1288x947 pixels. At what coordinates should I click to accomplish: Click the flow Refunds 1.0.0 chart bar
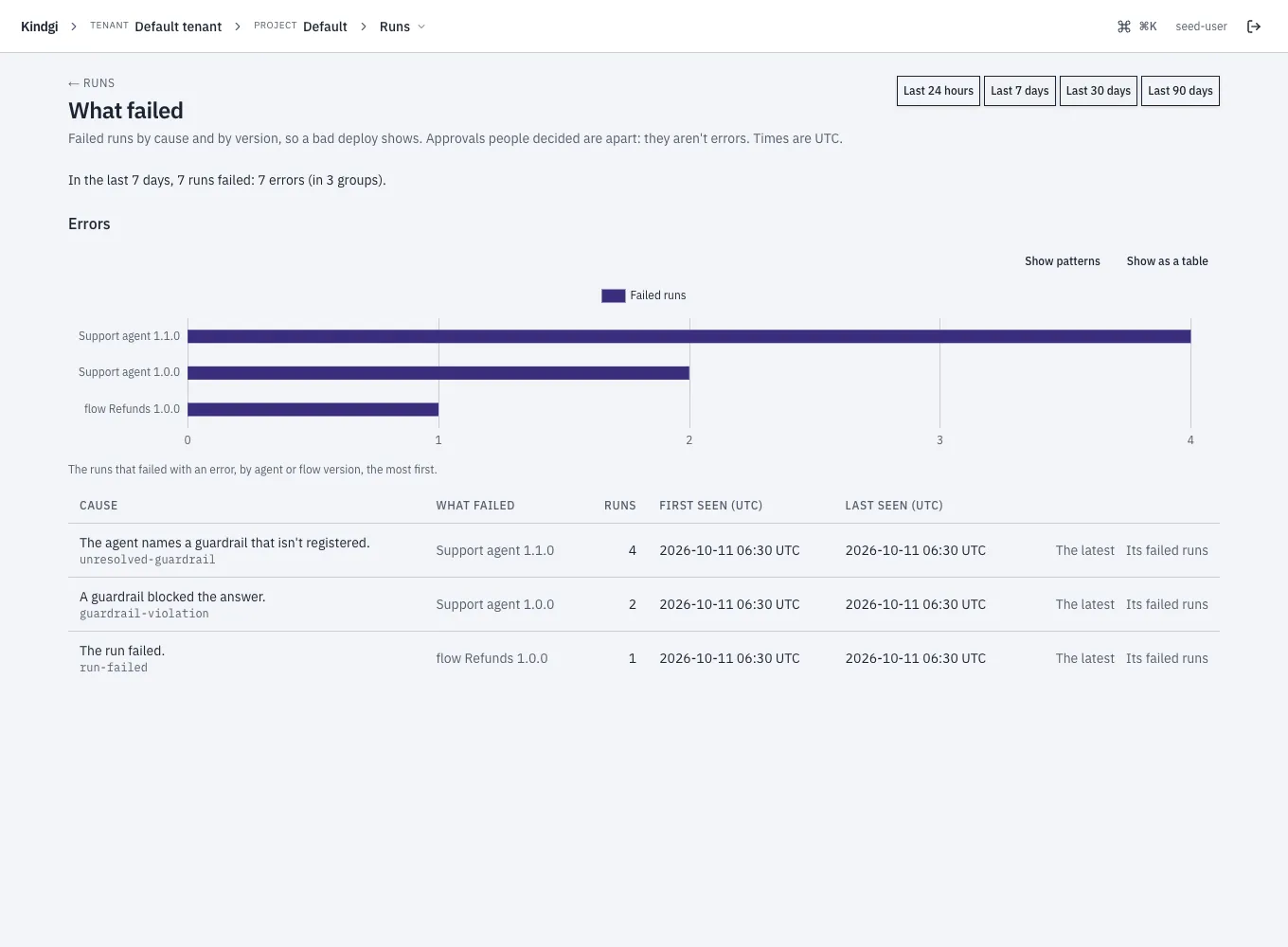click(x=313, y=409)
